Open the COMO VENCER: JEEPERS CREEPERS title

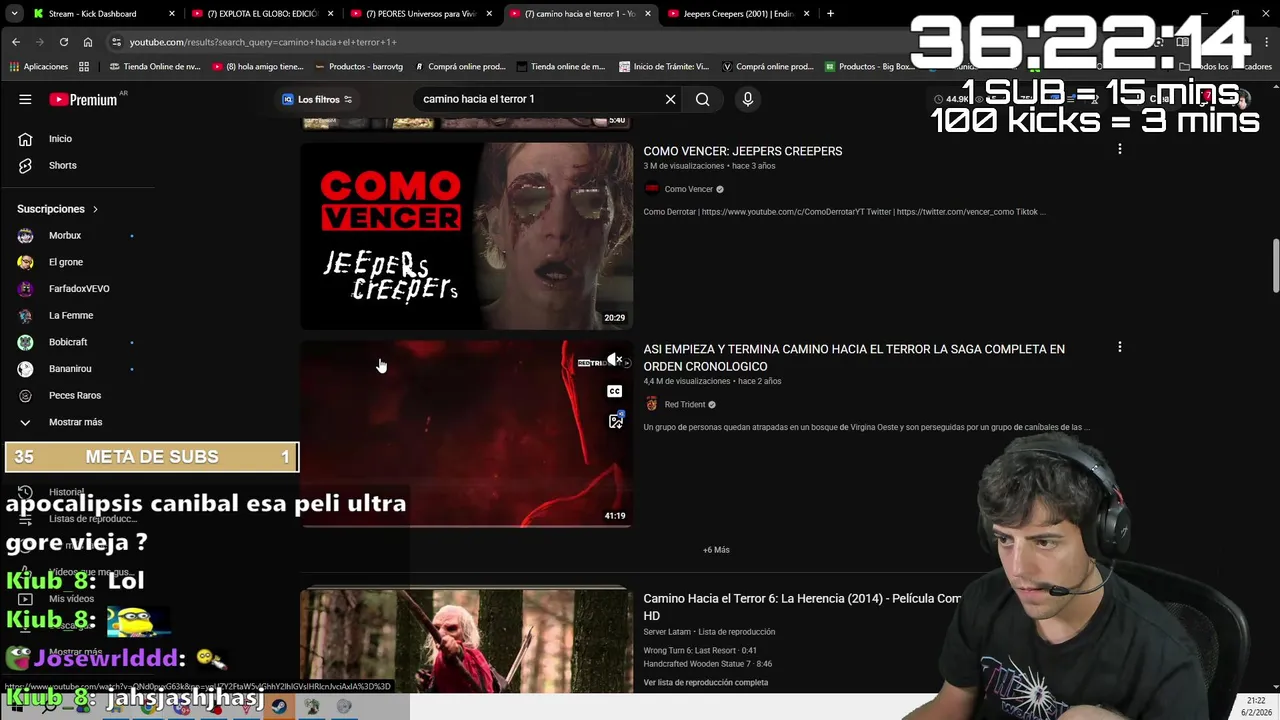coord(743,151)
